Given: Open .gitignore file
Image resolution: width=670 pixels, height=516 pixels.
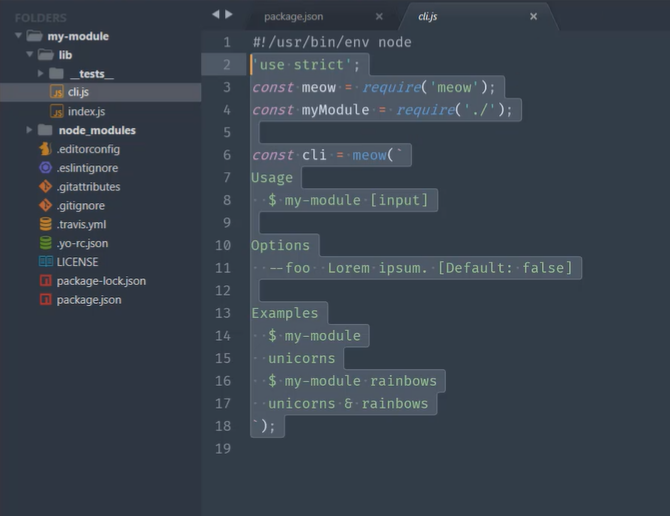Looking at the screenshot, I should 81,205.
